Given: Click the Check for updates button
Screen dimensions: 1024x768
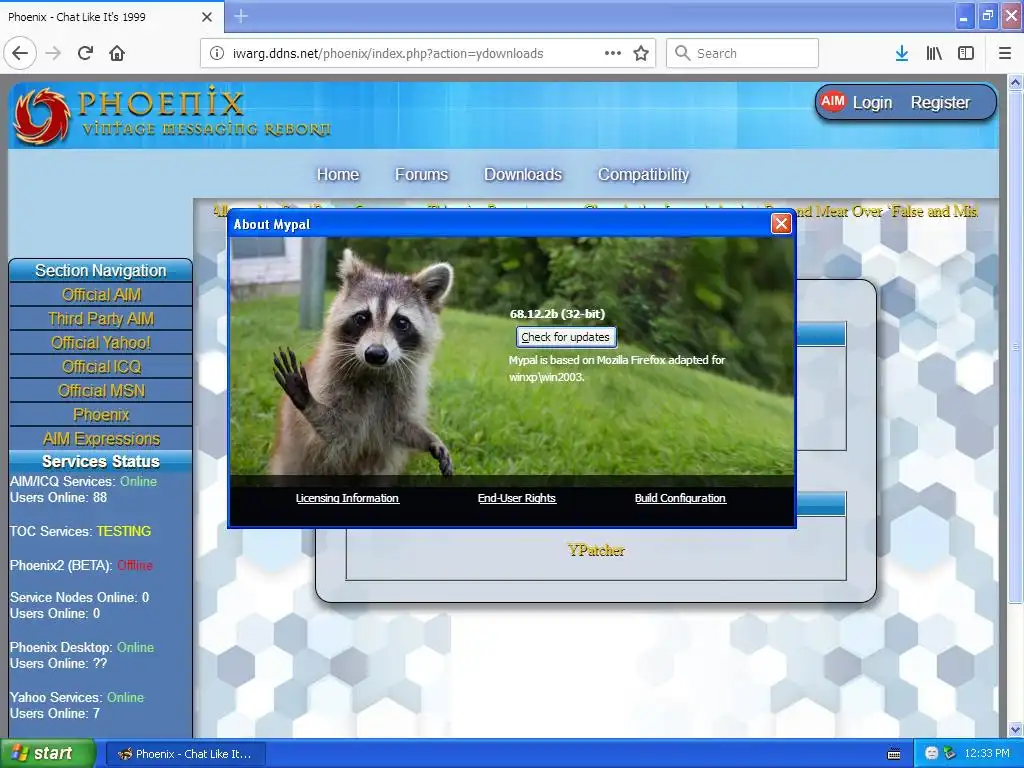Looking at the screenshot, I should [566, 337].
